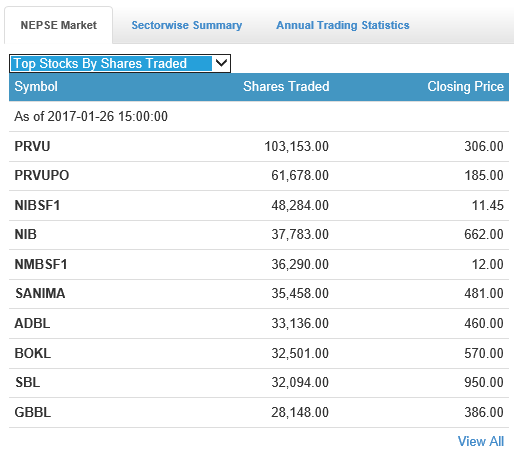
Task: Click SBL closing price 950.00
Action: click(x=484, y=382)
